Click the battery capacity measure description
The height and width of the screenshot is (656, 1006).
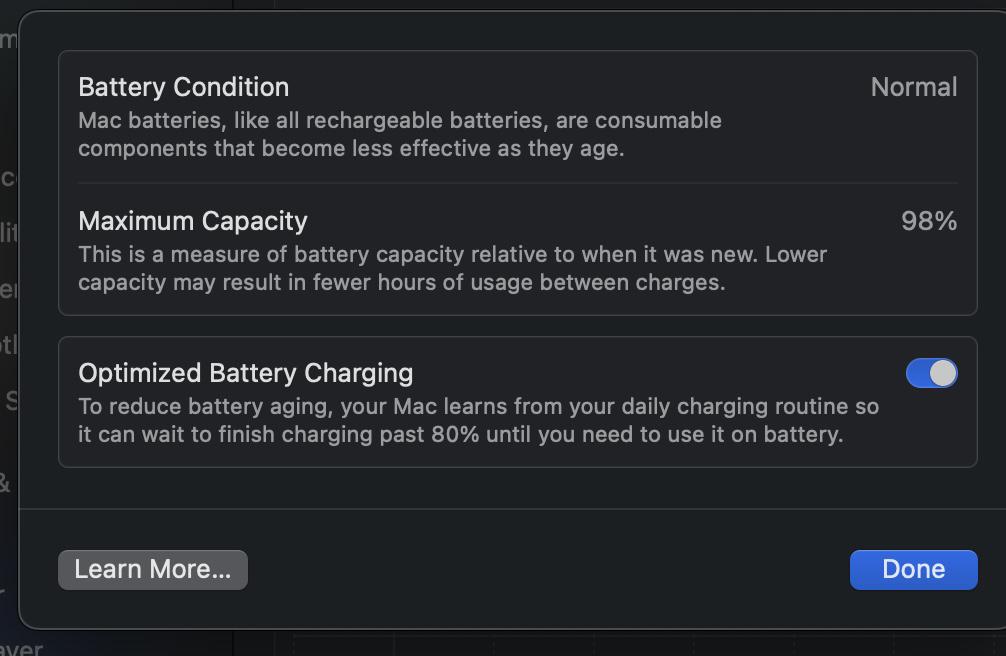pyautogui.click(x=452, y=268)
